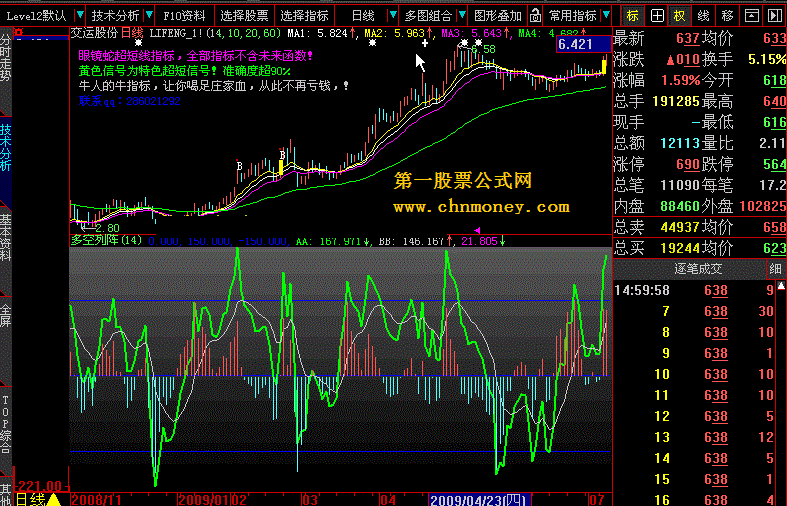This screenshot has width=787, height=506.
Task: Click the scroll-up arrow of trade list
Action: pyautogui.click(x=781, y=286)
